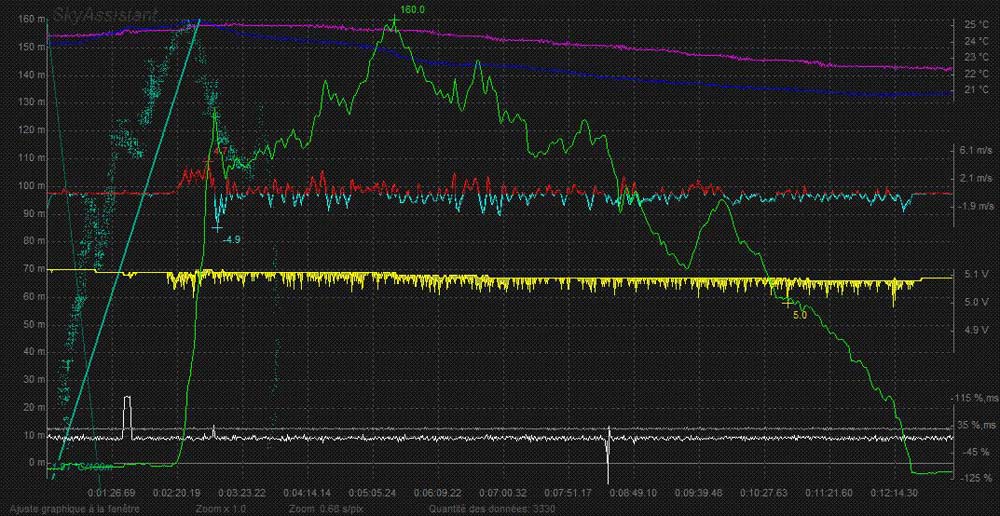Click the 0:01:26.69 time axis label

click(x=112, y=493)
